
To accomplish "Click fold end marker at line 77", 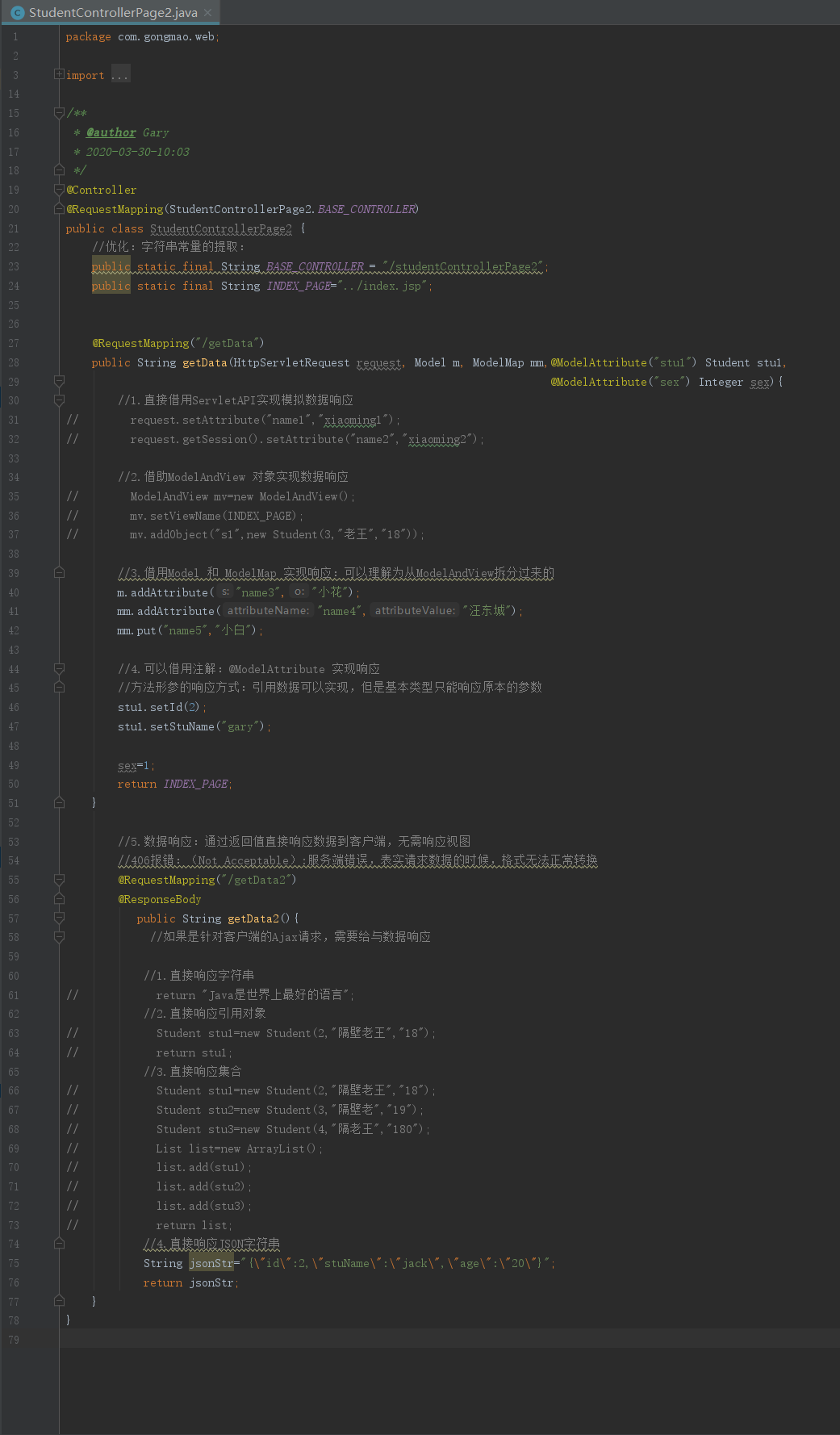I will click(x=59, y=1301).
